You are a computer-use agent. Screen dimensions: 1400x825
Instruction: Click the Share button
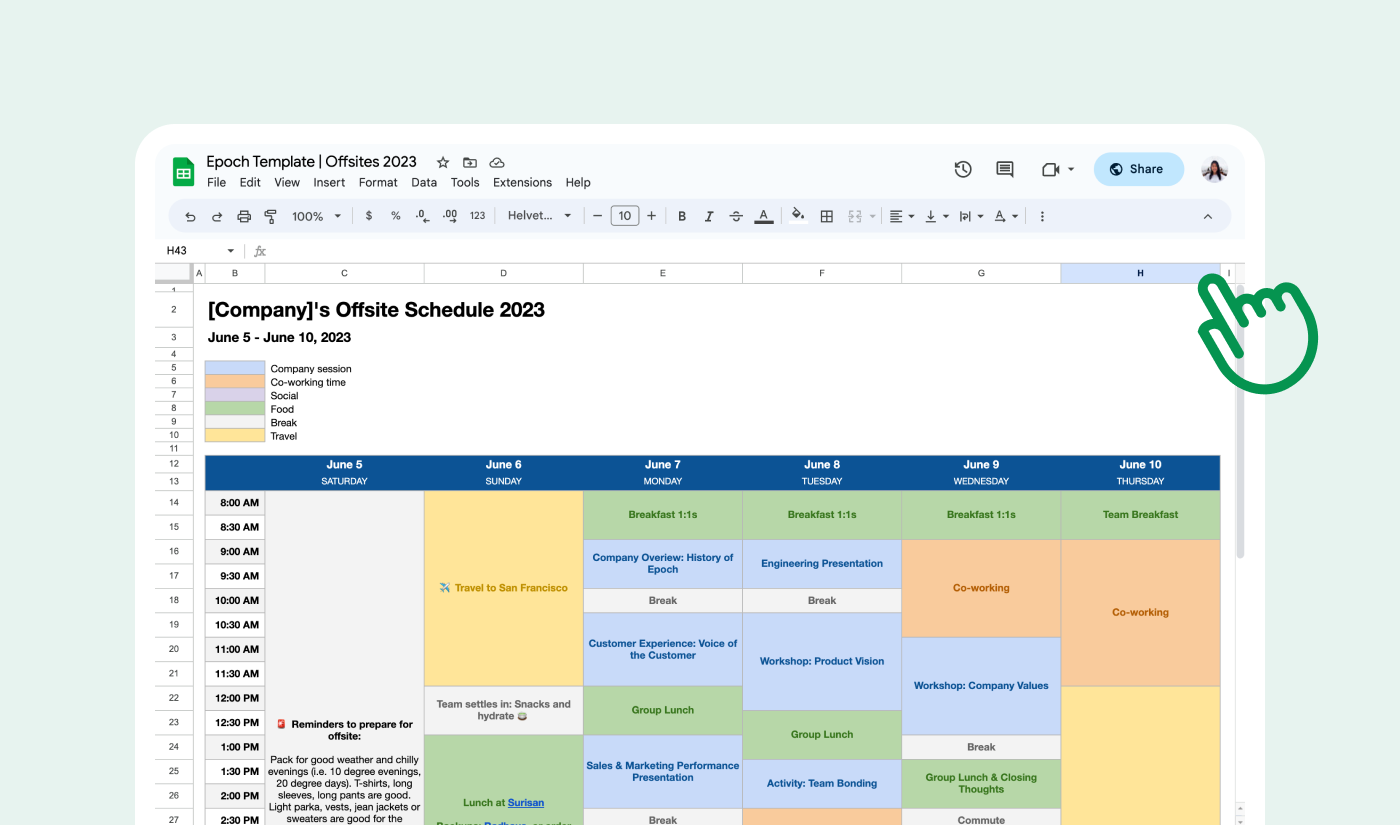point(1138,169)
